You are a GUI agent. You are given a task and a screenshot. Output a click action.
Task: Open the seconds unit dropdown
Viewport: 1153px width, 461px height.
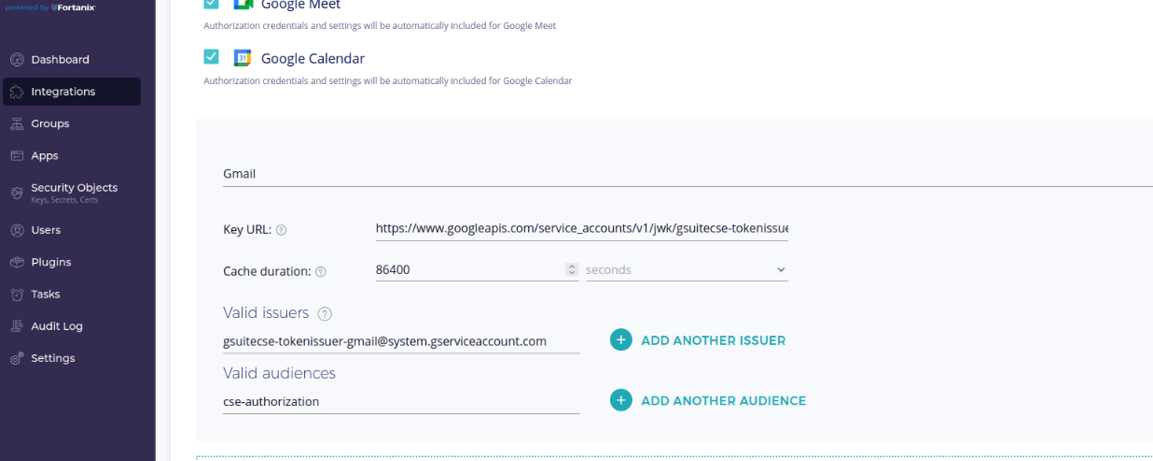pos(686,270)
